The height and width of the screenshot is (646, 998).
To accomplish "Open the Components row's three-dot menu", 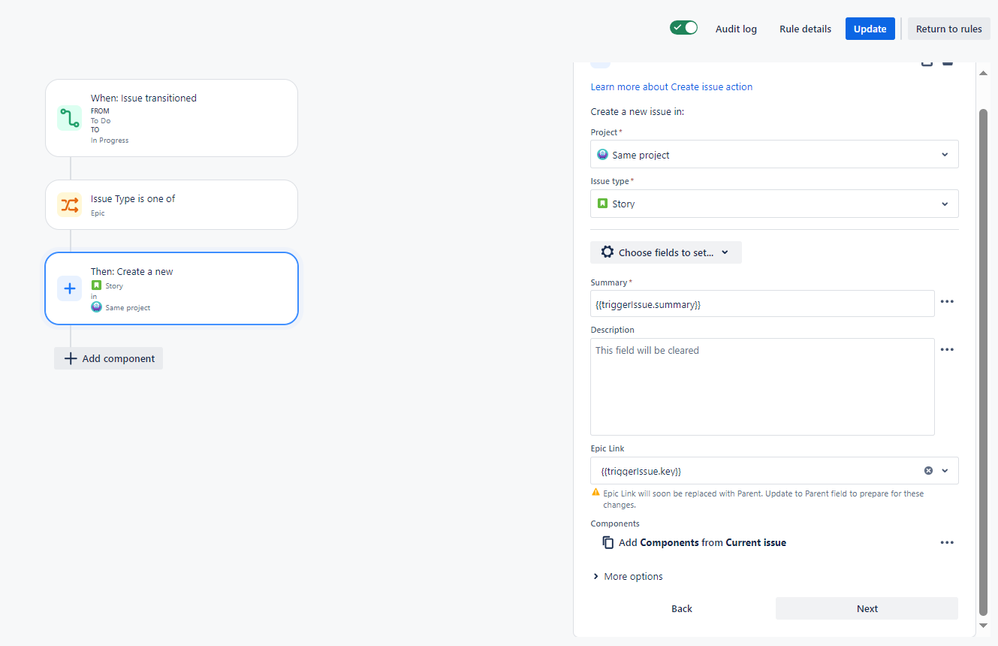I will (x=947, y=543).
